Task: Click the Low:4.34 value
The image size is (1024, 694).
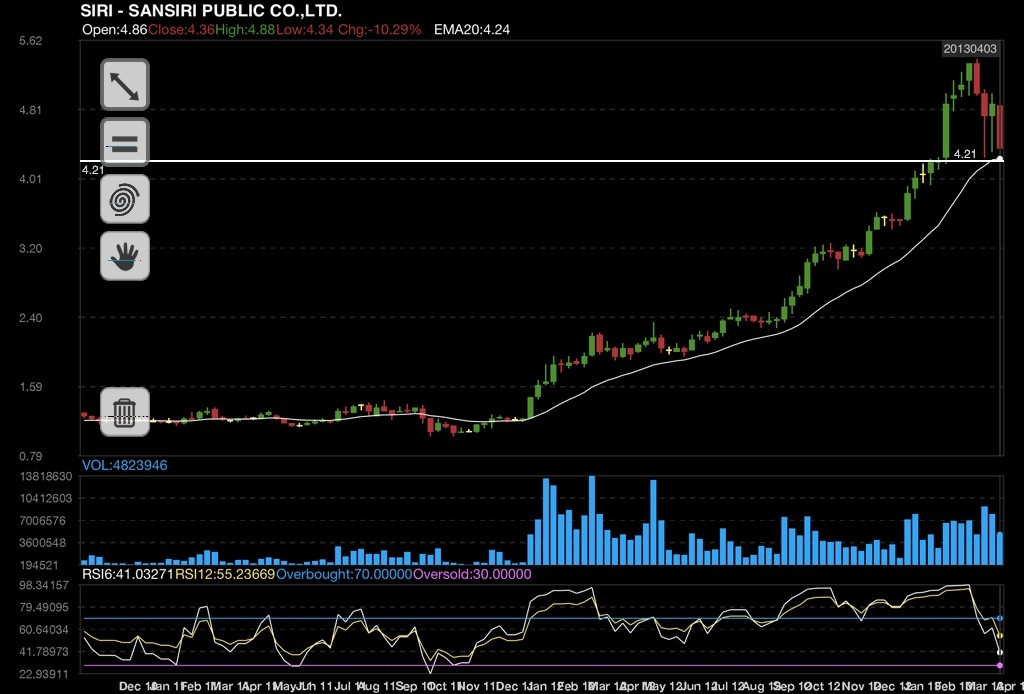Action: [x=304, y=29]
